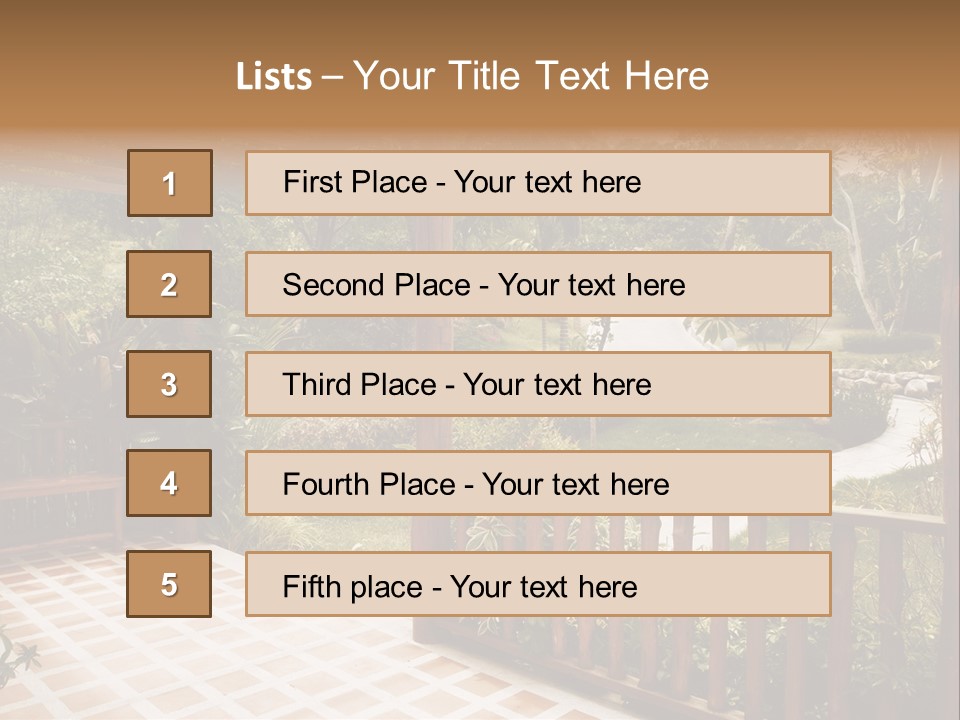The height and width of the screenshot is (720, 960).
Task: Click the slide title text
Action: pyautogui.click(x=472, y=76)
